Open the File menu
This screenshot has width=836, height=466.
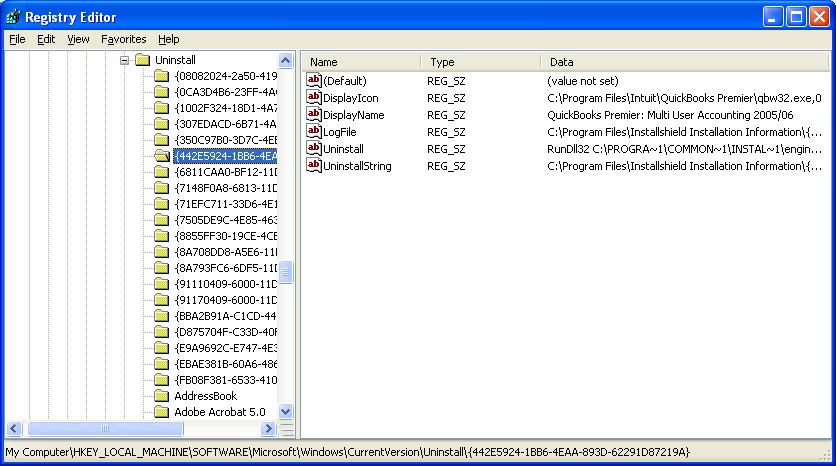click(17, 39)
